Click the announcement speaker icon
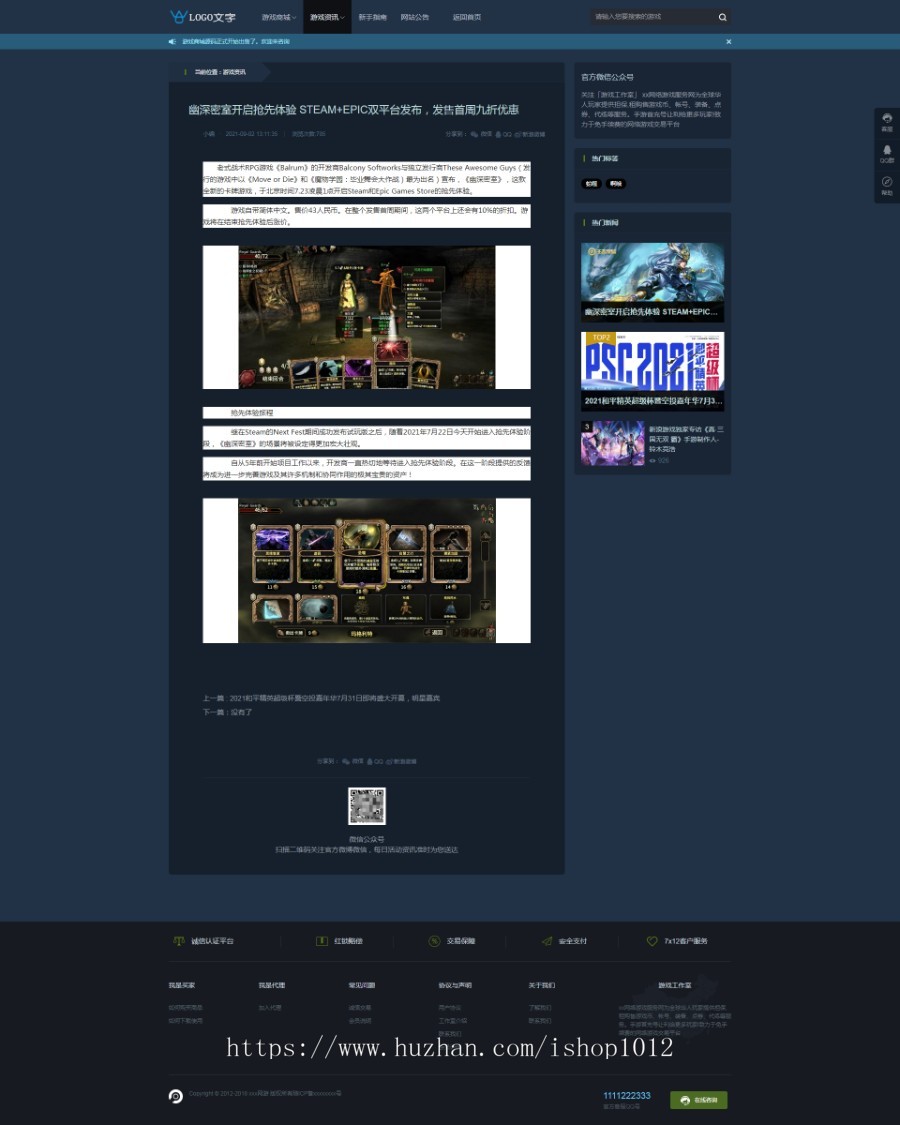This screenshot has width=900, height=1125. (172, 42)
